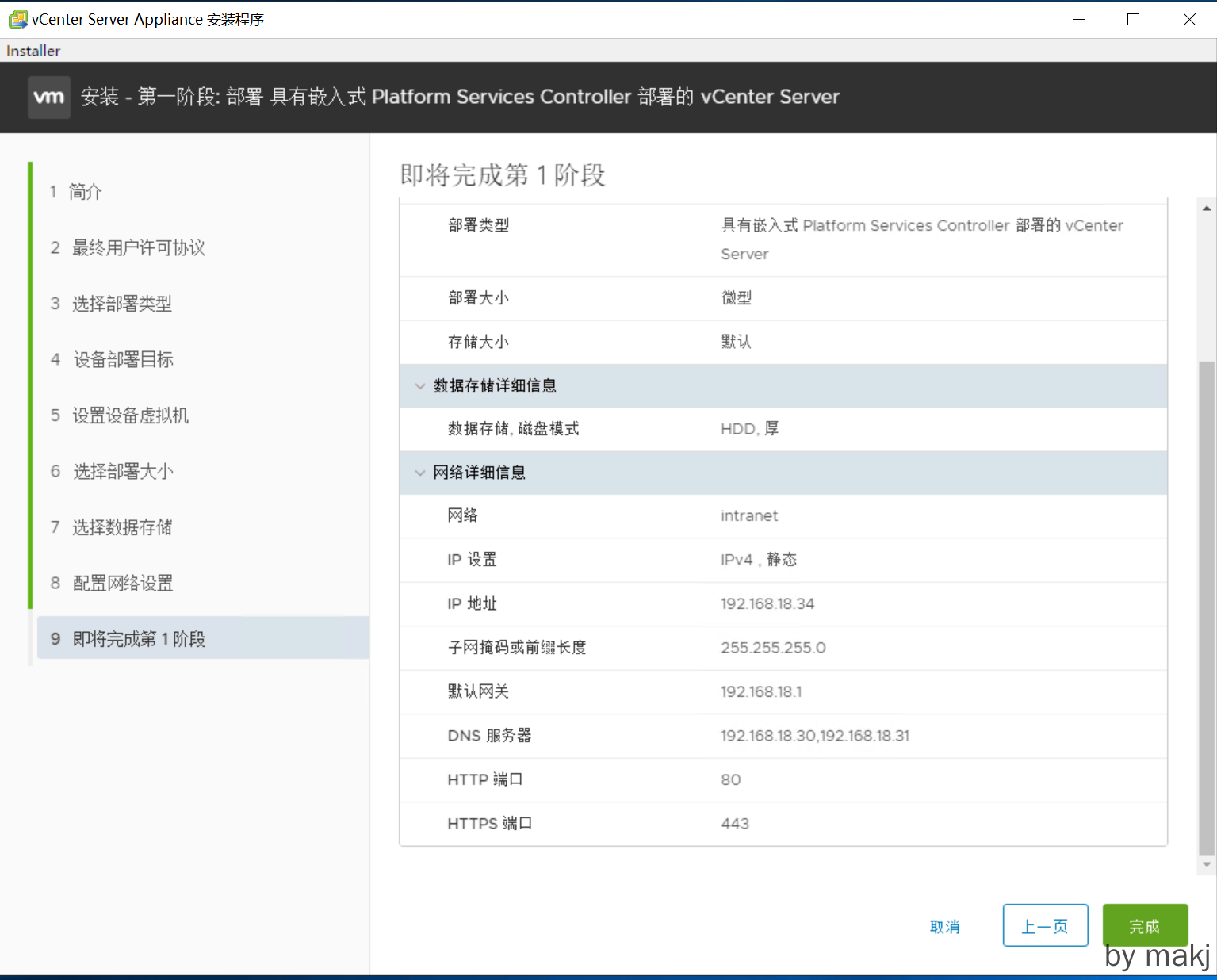Click the scroll down arrow of summary list

point(1206,864)
